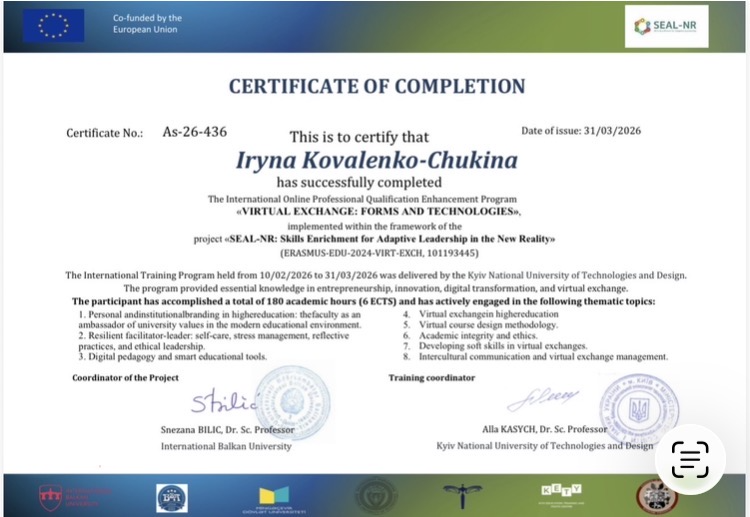Click 'VIRTUAL EXCHANGE: FORMS AND TECHNOLOGIES' title
This screenshot has width=750, height=517.
coord(378,211)
